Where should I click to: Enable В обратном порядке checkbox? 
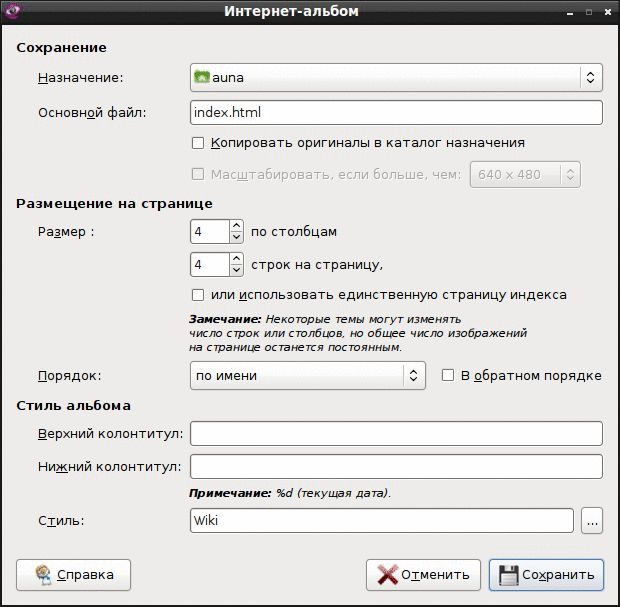[448, 375]
